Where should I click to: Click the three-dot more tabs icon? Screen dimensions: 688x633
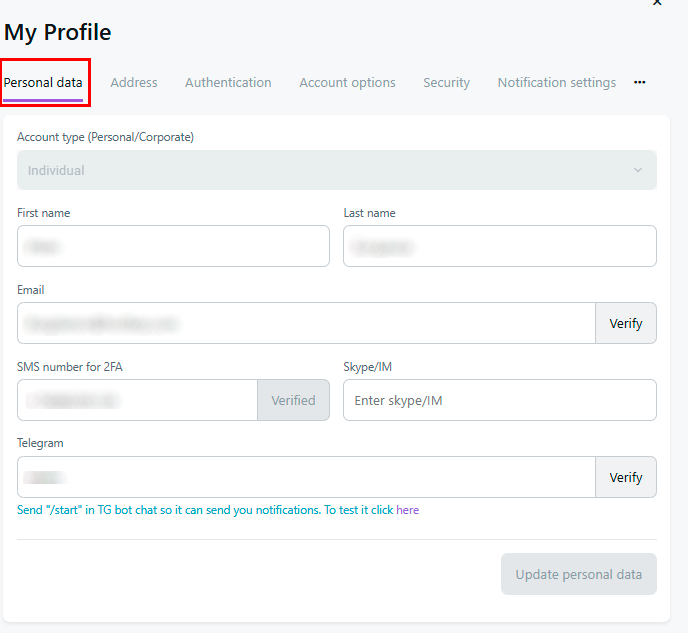640,83
